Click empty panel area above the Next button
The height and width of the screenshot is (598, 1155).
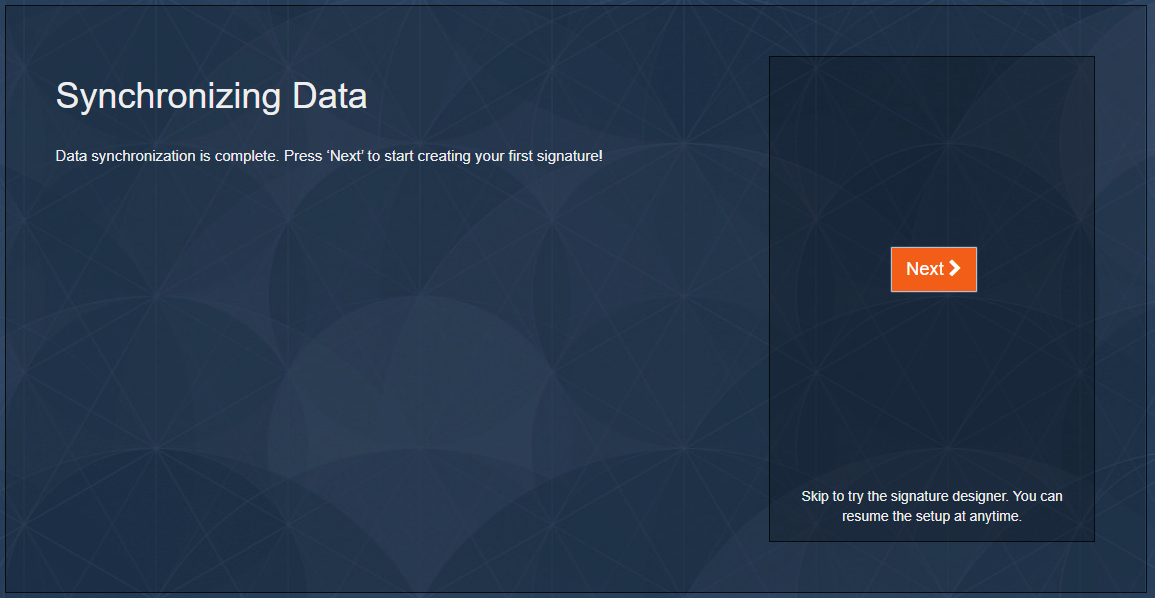tap(931, 150)
